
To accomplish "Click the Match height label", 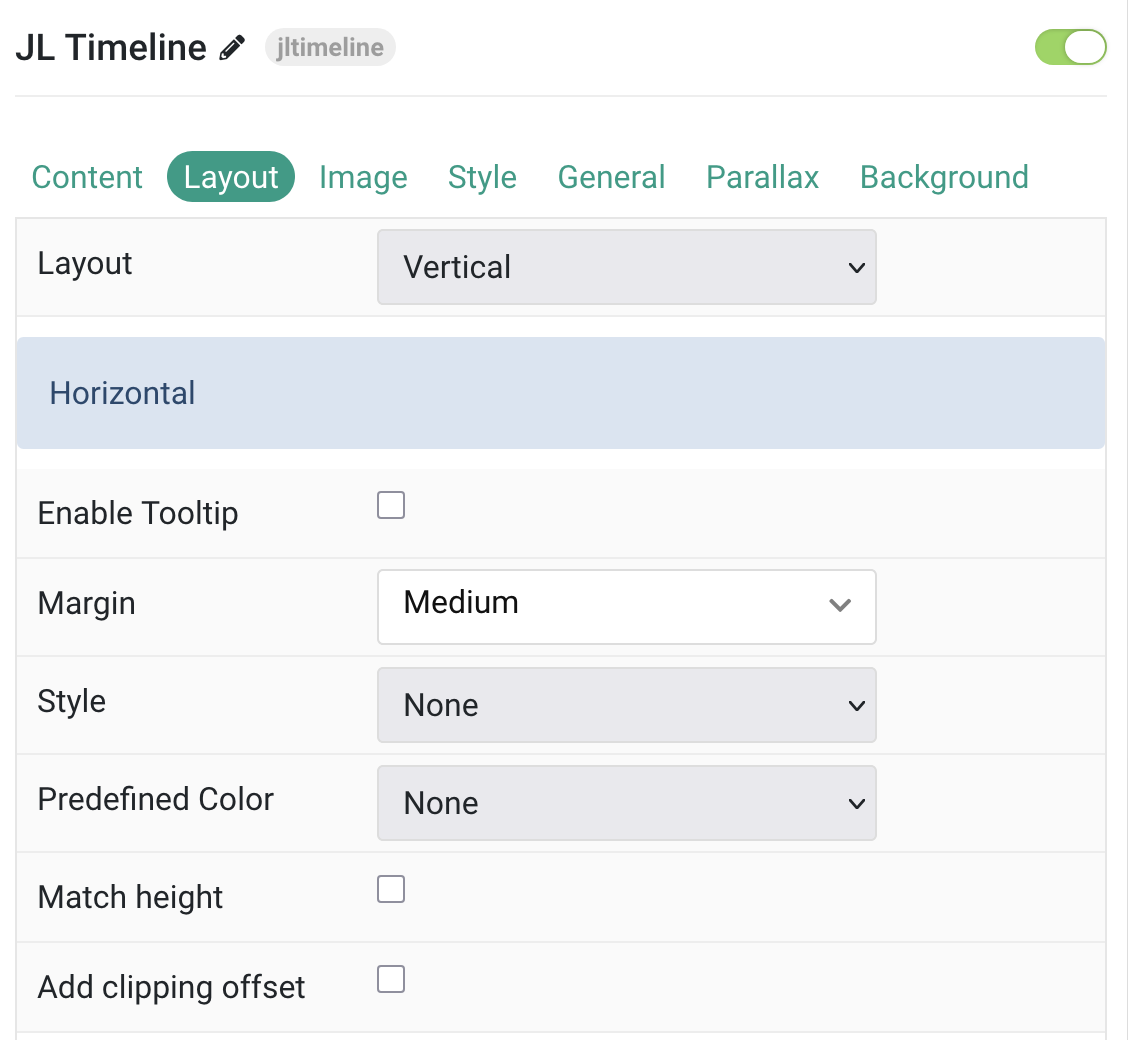I will coord(130,898).
